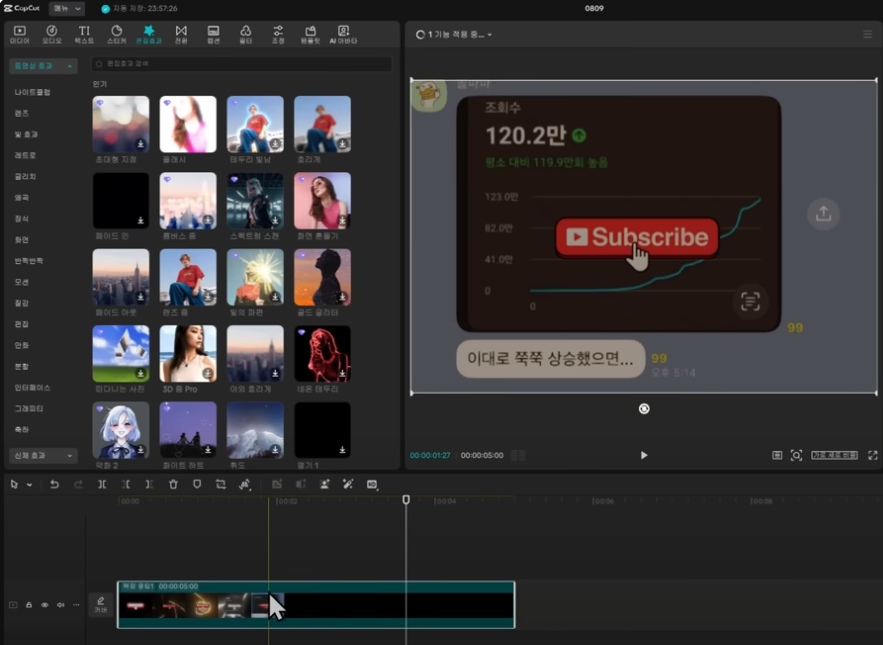Open the 텍스트 (Text) tab
This screenshot has height=645, width=883.
[84, 34]
